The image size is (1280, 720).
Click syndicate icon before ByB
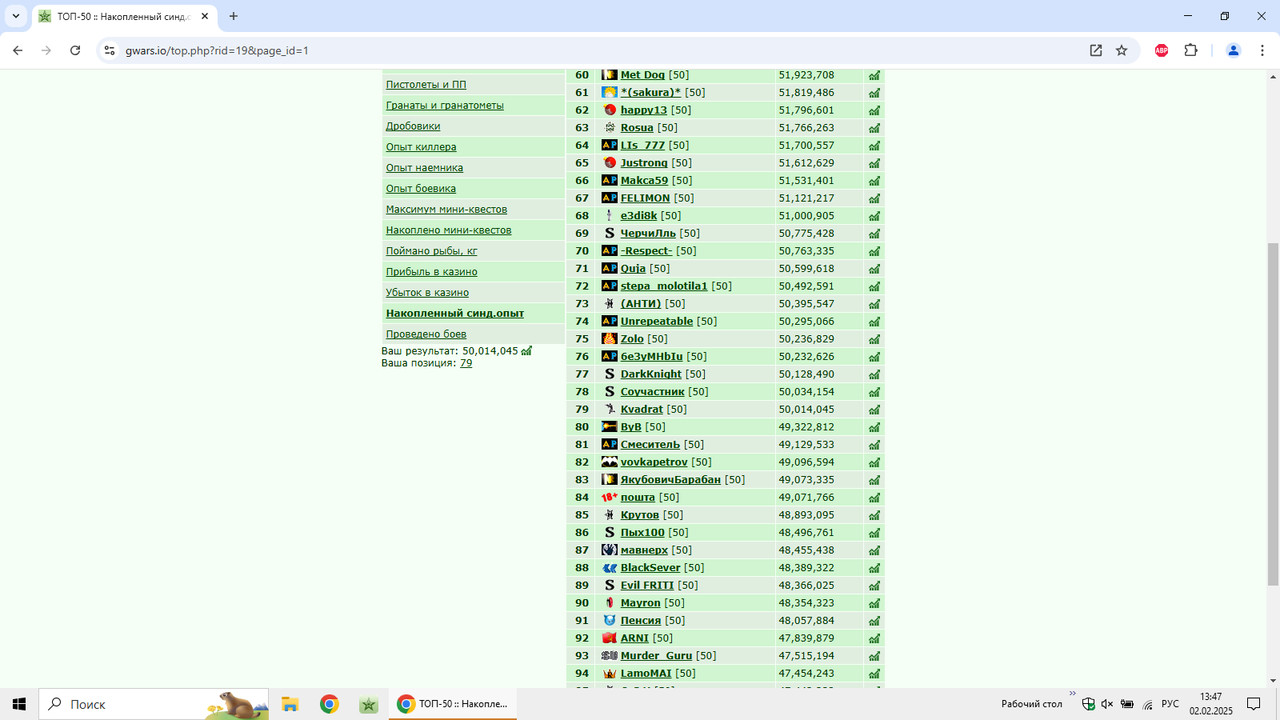(x=610, y=427)
